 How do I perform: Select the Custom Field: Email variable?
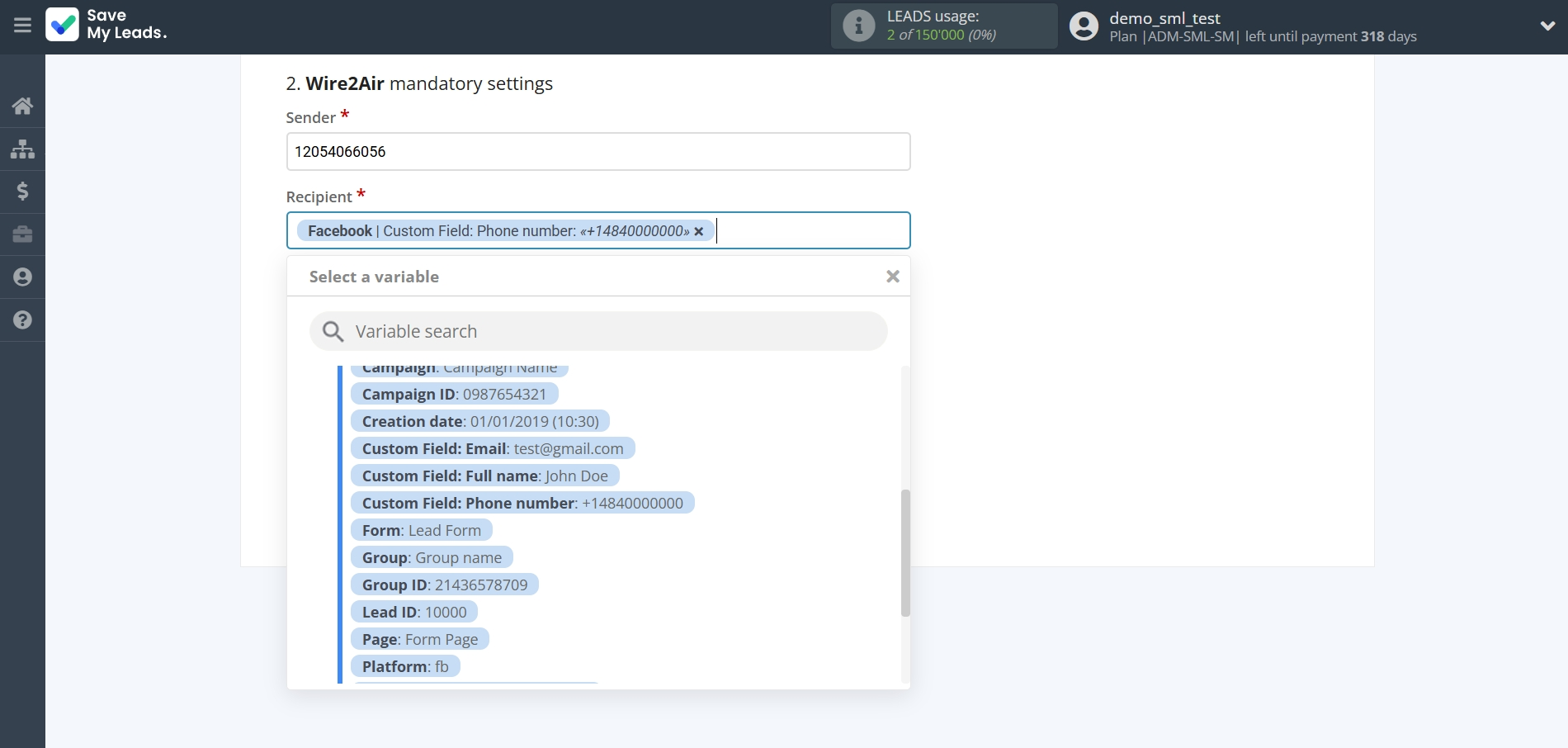493,448
